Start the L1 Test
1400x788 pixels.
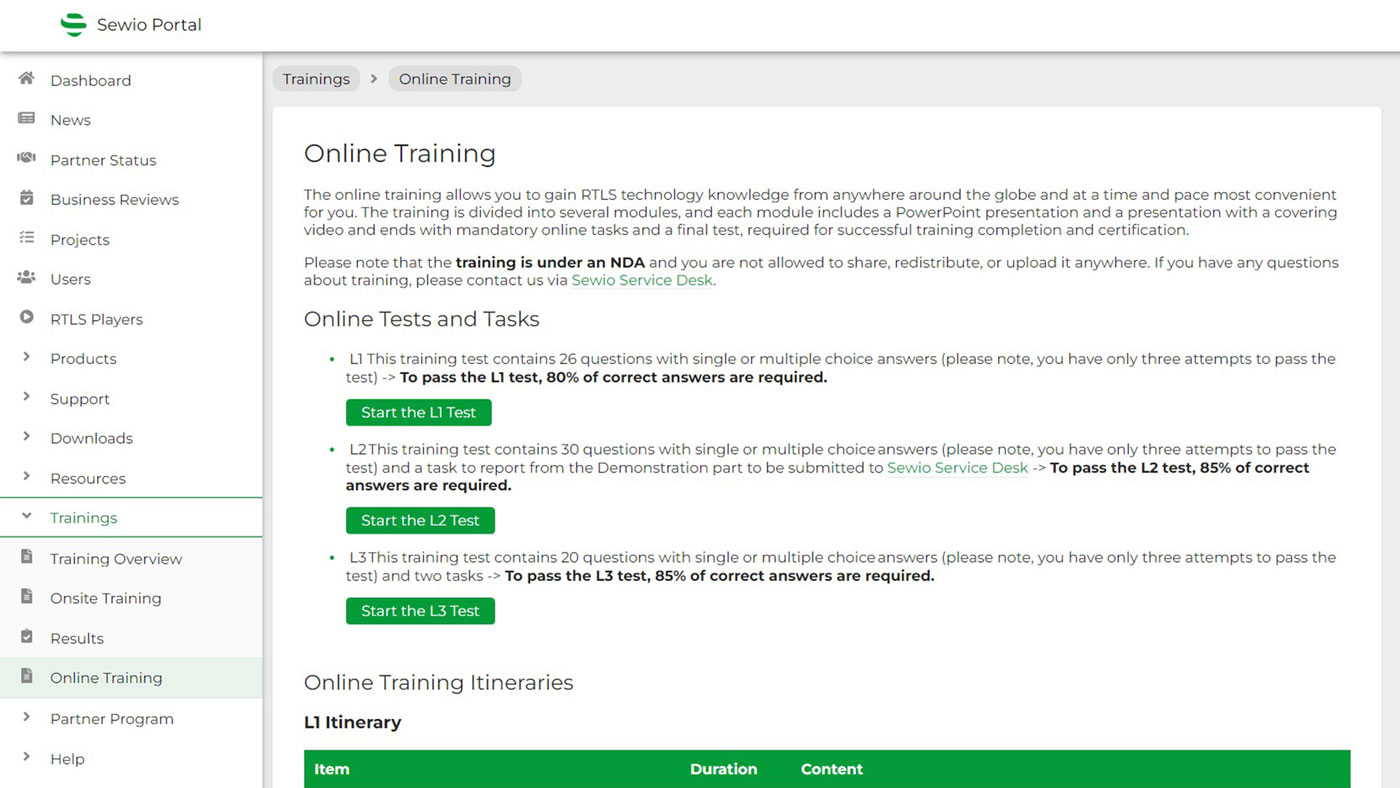click(x=418, y=412)
